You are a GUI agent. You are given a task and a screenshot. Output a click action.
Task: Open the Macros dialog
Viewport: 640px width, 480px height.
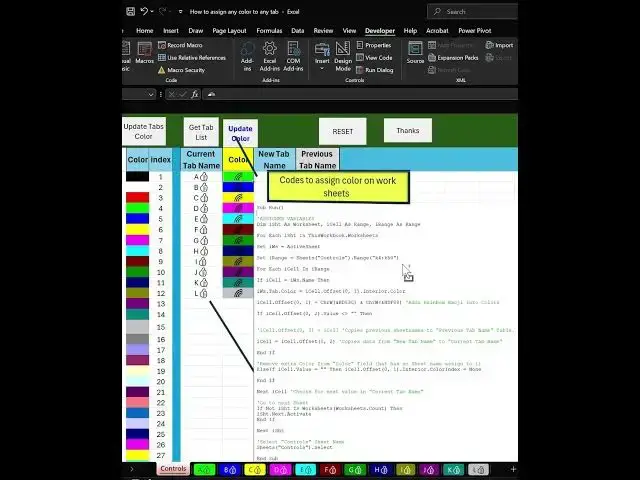pyautogui.click(x=144, y=53)
